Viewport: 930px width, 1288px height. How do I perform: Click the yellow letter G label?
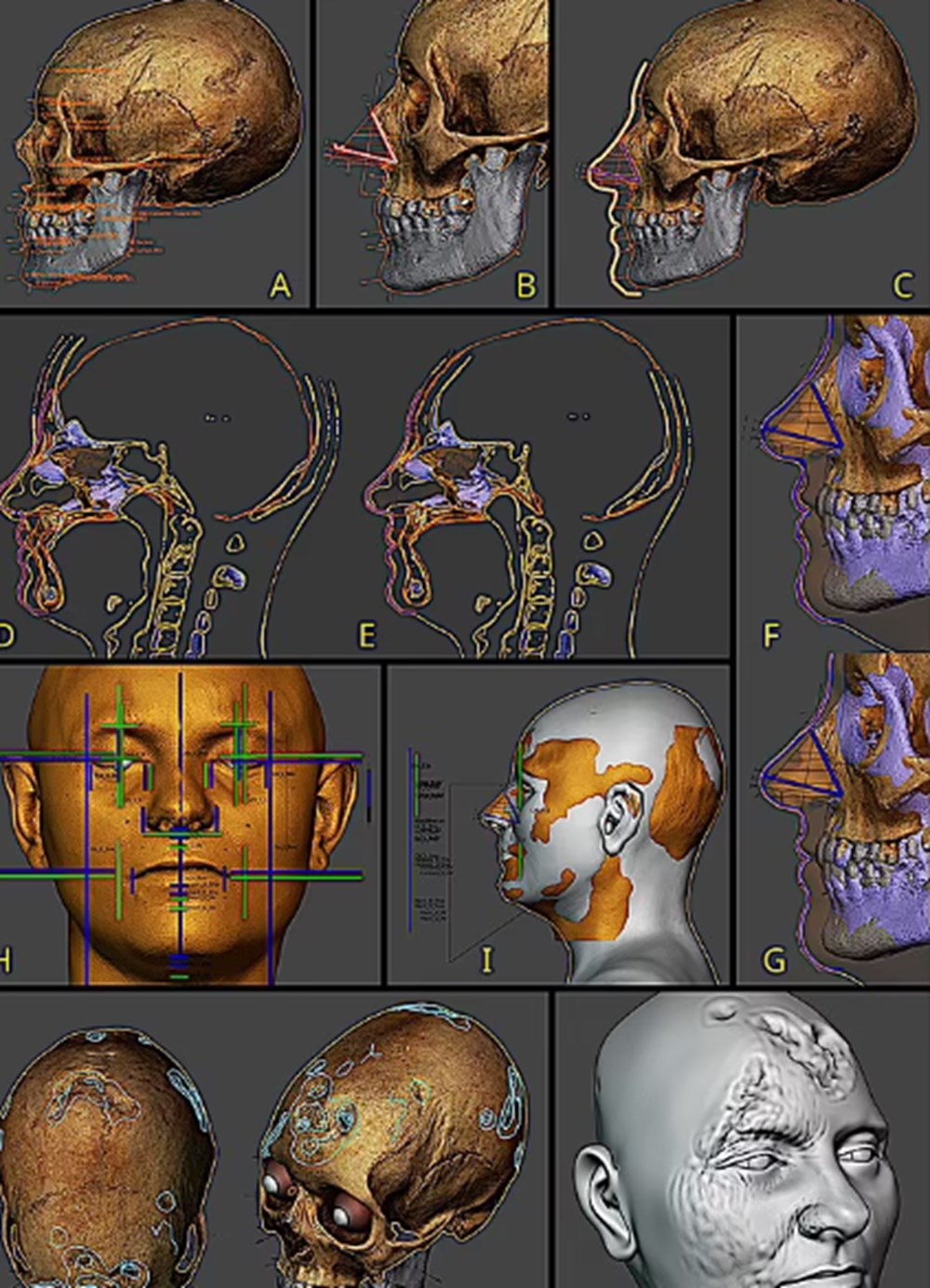[774, 961]
